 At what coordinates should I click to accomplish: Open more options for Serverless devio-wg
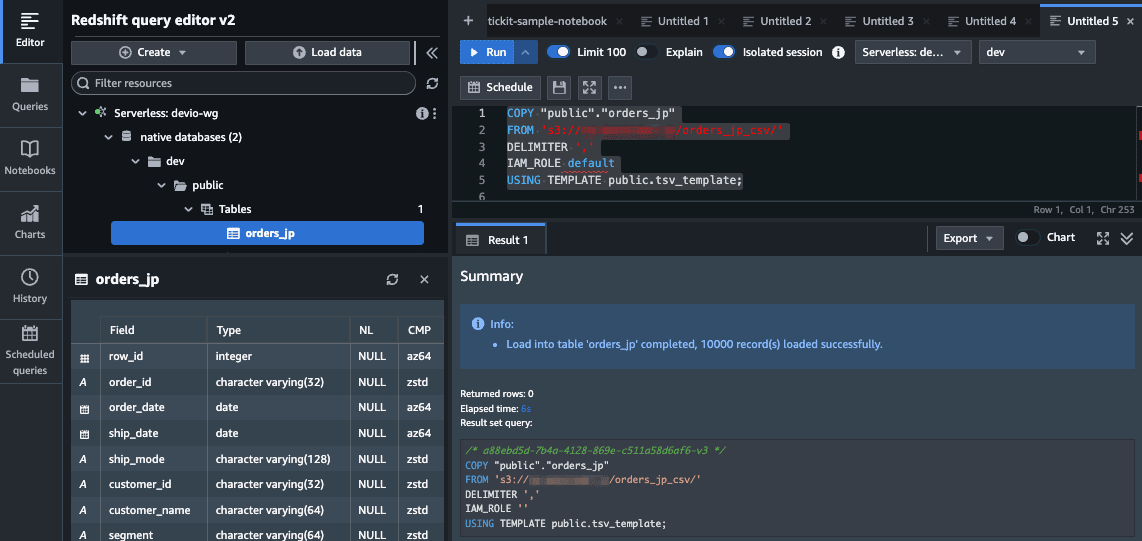[x=435, y=114]
